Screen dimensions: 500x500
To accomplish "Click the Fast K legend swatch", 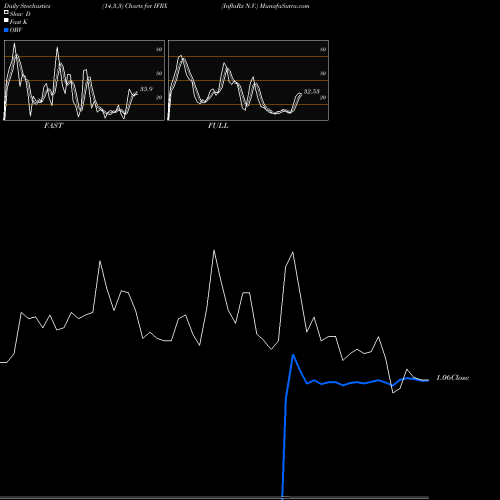I will pyautogui.click(x=6, y=21).
